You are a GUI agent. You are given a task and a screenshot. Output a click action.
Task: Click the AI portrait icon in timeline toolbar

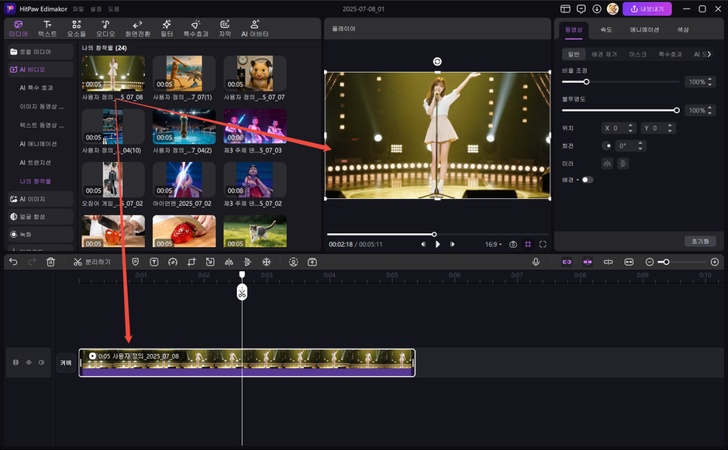pyautogui.click(x=293, y=262)
